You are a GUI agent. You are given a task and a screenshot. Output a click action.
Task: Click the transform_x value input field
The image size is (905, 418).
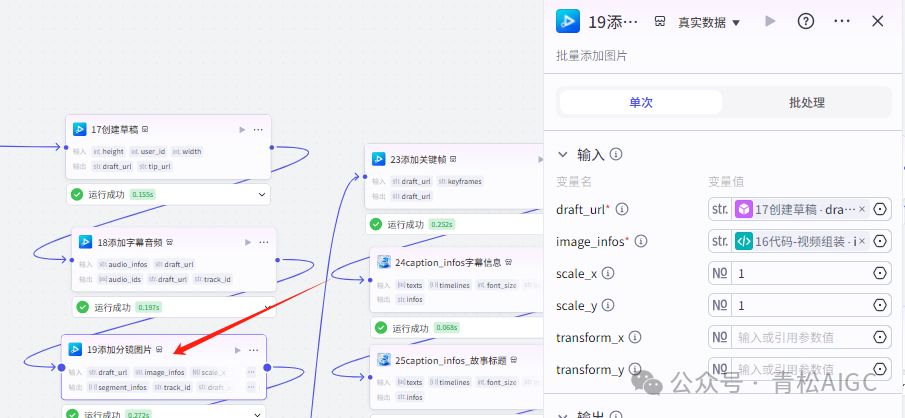801,337
